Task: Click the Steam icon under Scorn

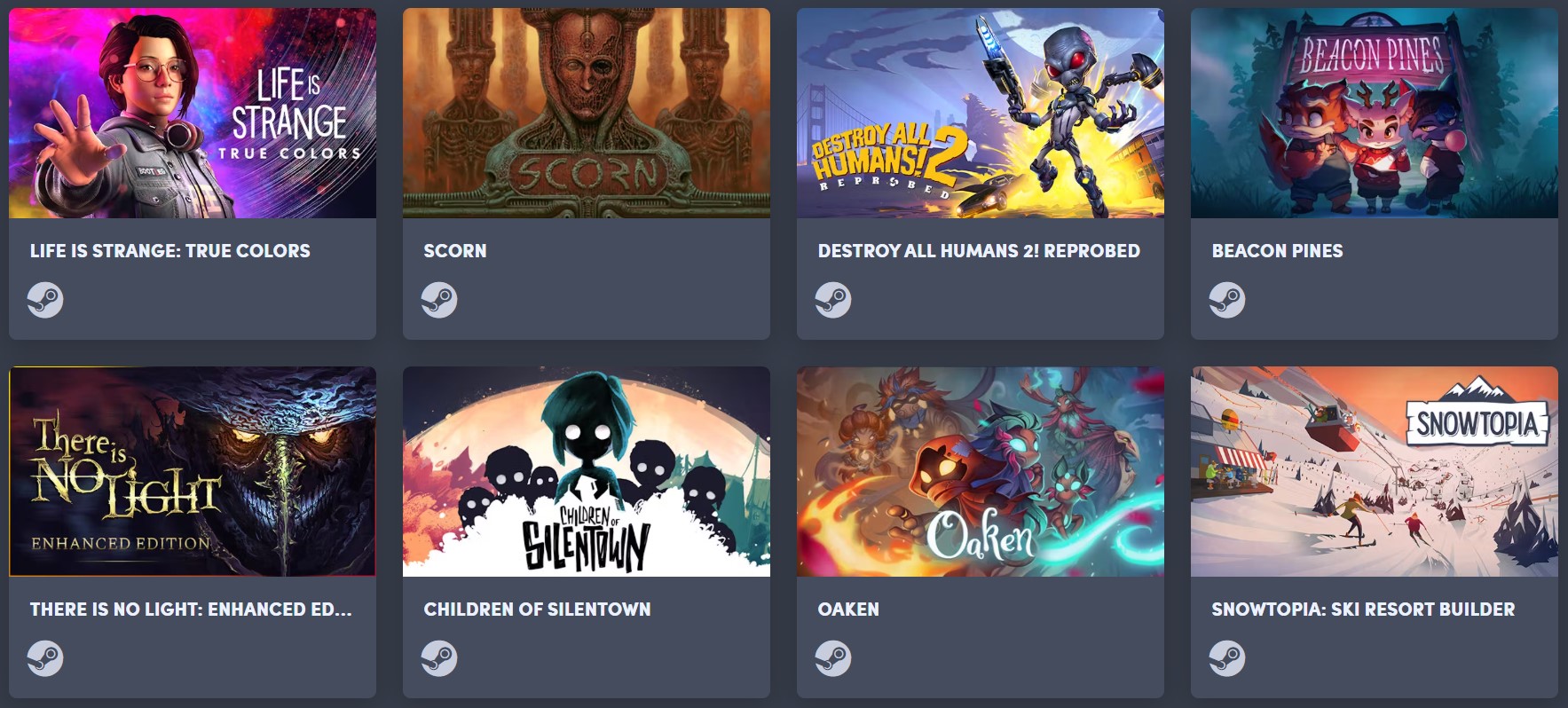Action: coord(439,300)
